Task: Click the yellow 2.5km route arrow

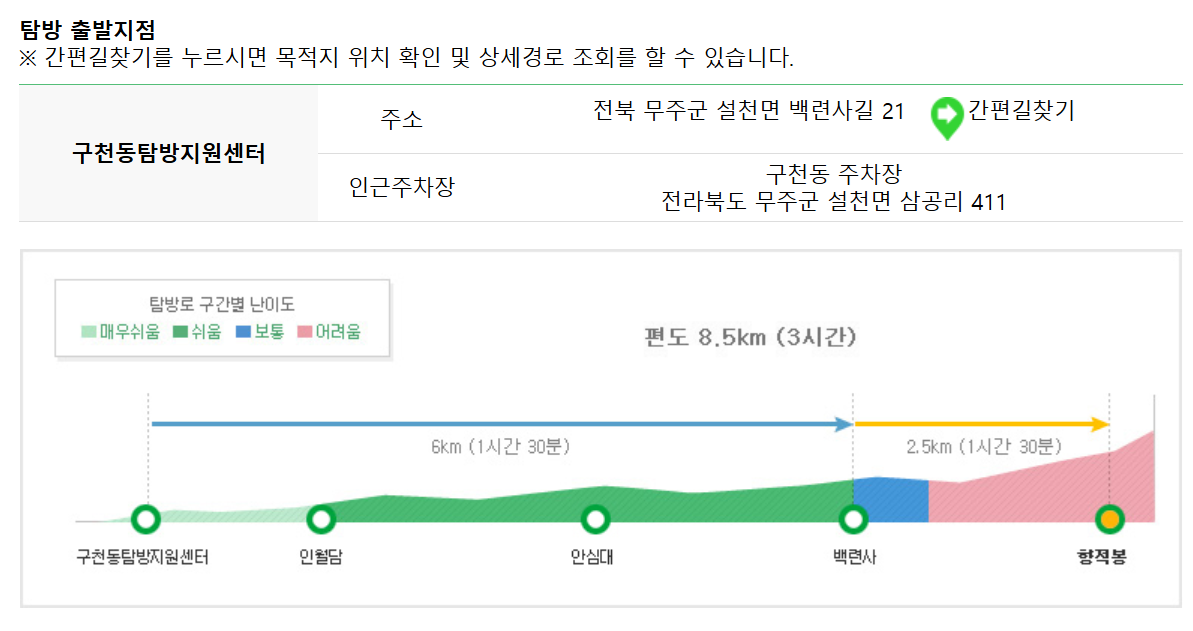Action: tap(980, 424)
